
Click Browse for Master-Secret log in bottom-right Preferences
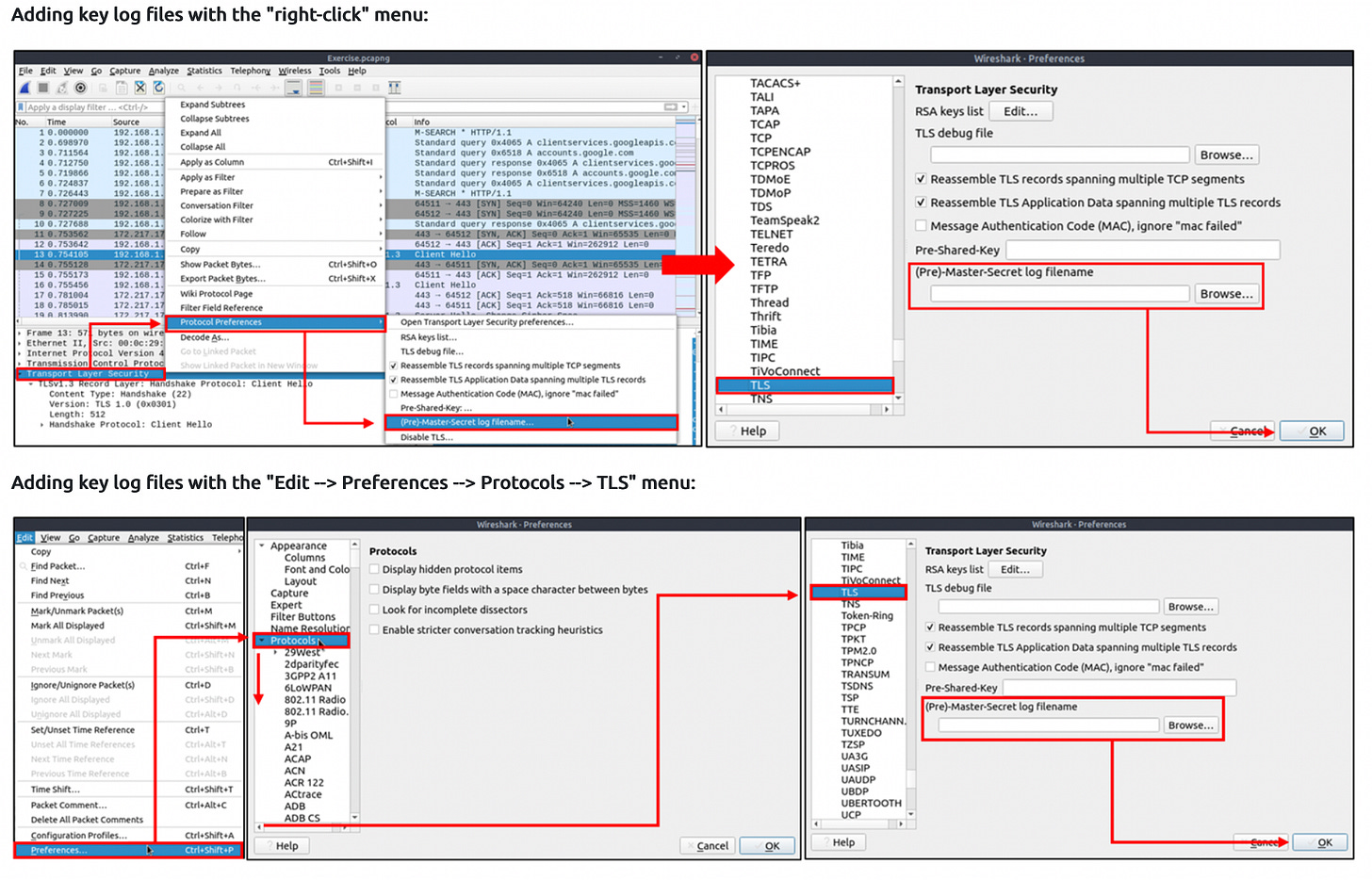[1190, 725]
